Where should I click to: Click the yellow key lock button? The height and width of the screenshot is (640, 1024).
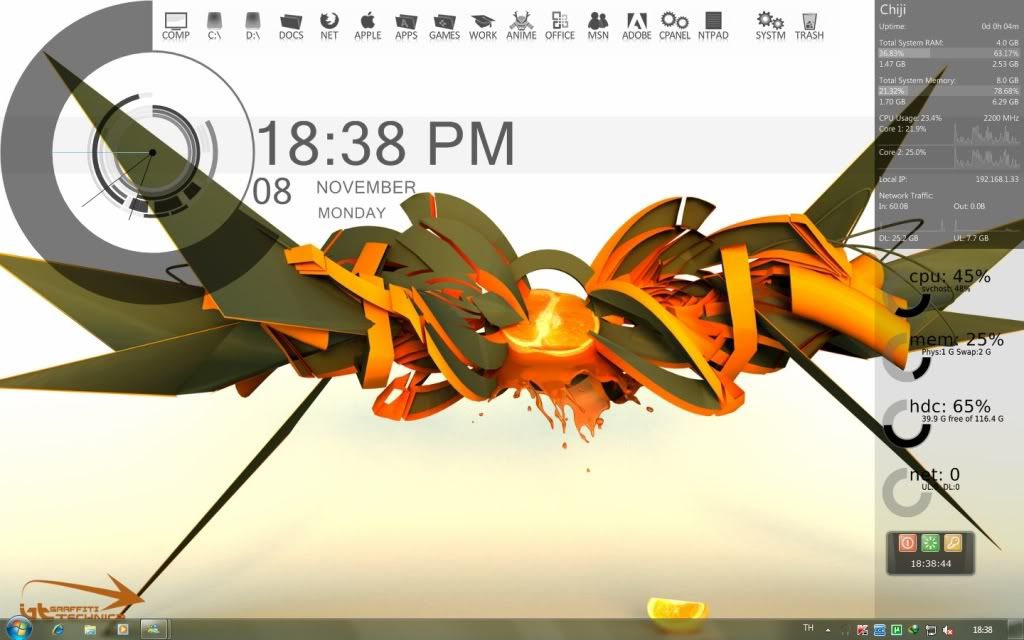[x=953, y=542]
